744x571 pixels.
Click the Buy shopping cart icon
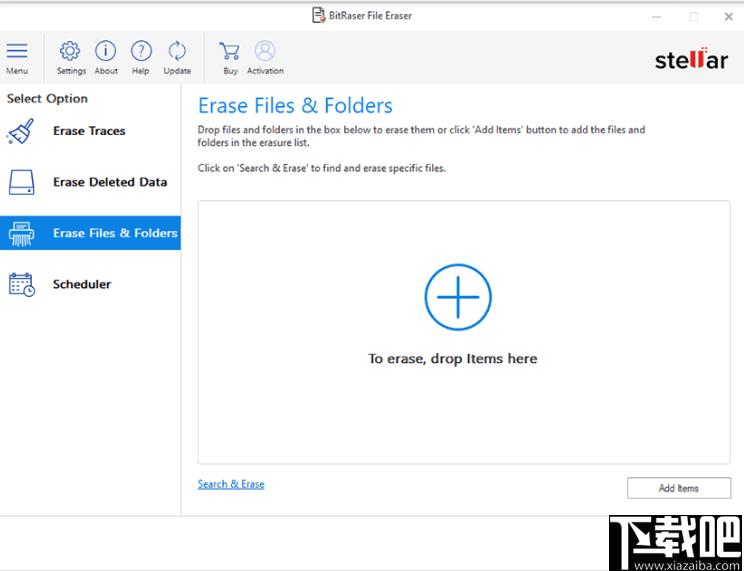coord(230,51)
